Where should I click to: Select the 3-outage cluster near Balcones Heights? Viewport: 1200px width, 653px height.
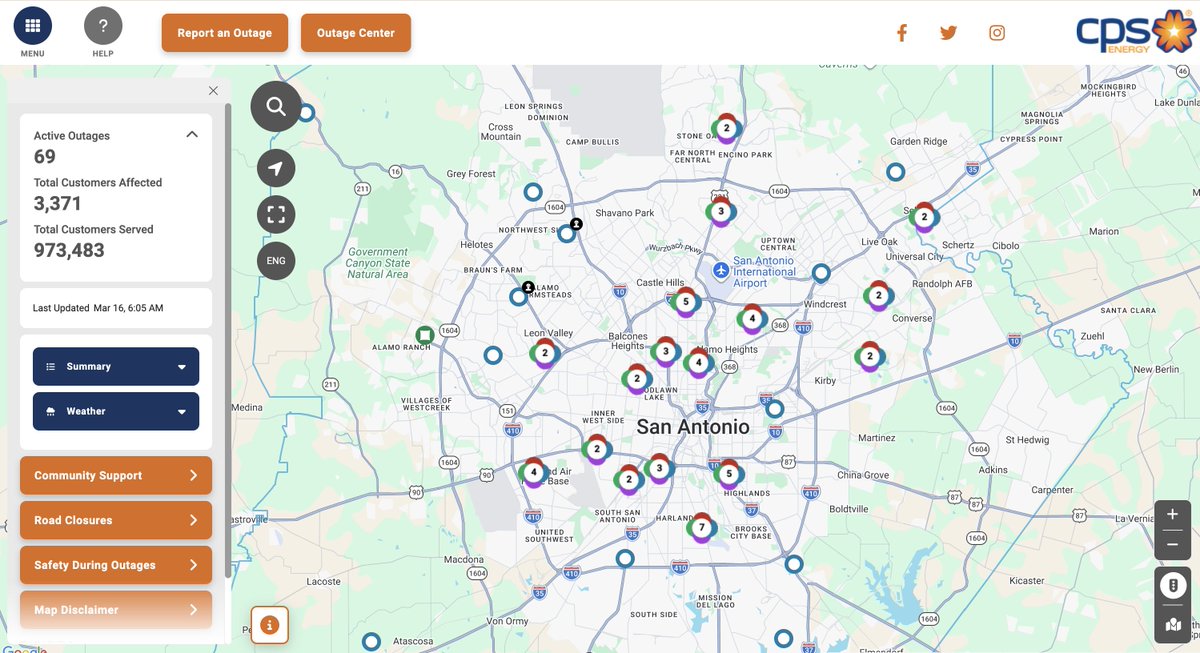[665, 351]
